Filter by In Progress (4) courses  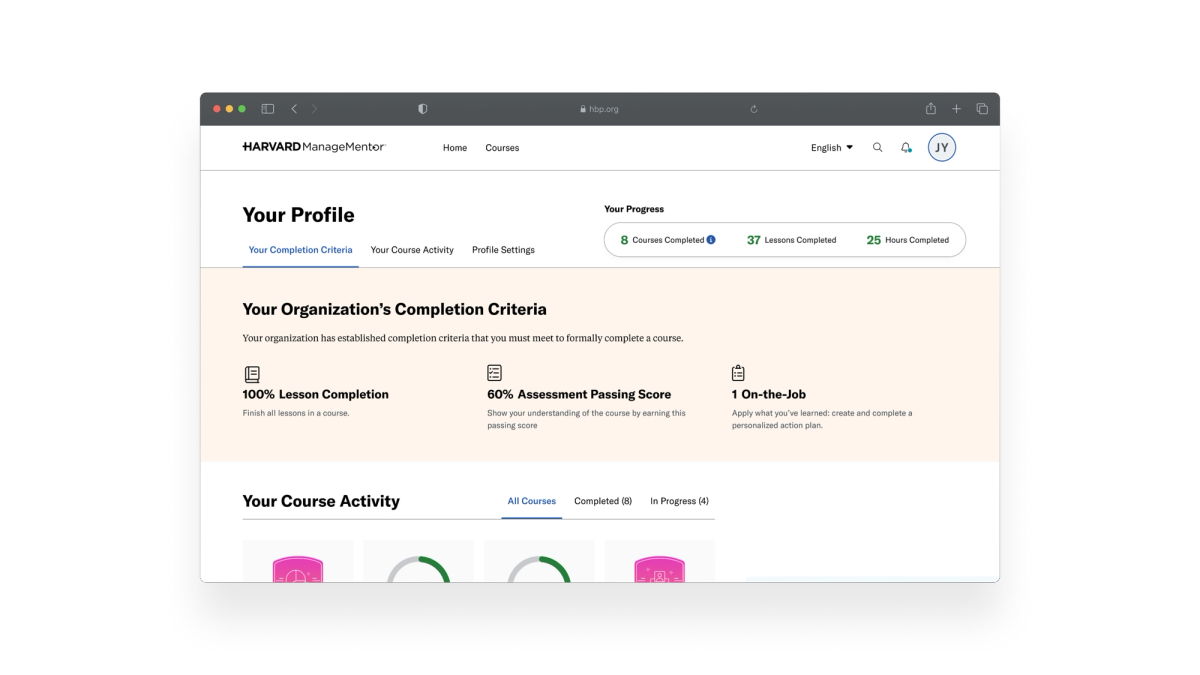coord(679,501)
